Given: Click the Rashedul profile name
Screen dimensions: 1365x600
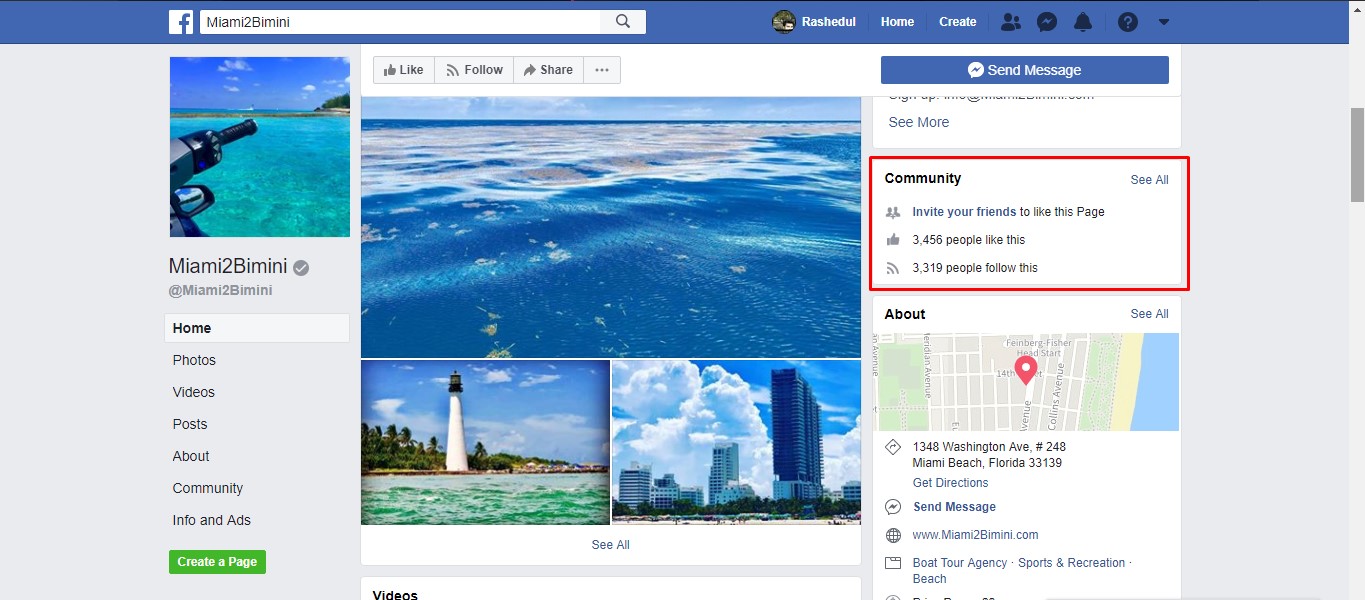Looking at the screenshot, I should (x=829, y=22).
